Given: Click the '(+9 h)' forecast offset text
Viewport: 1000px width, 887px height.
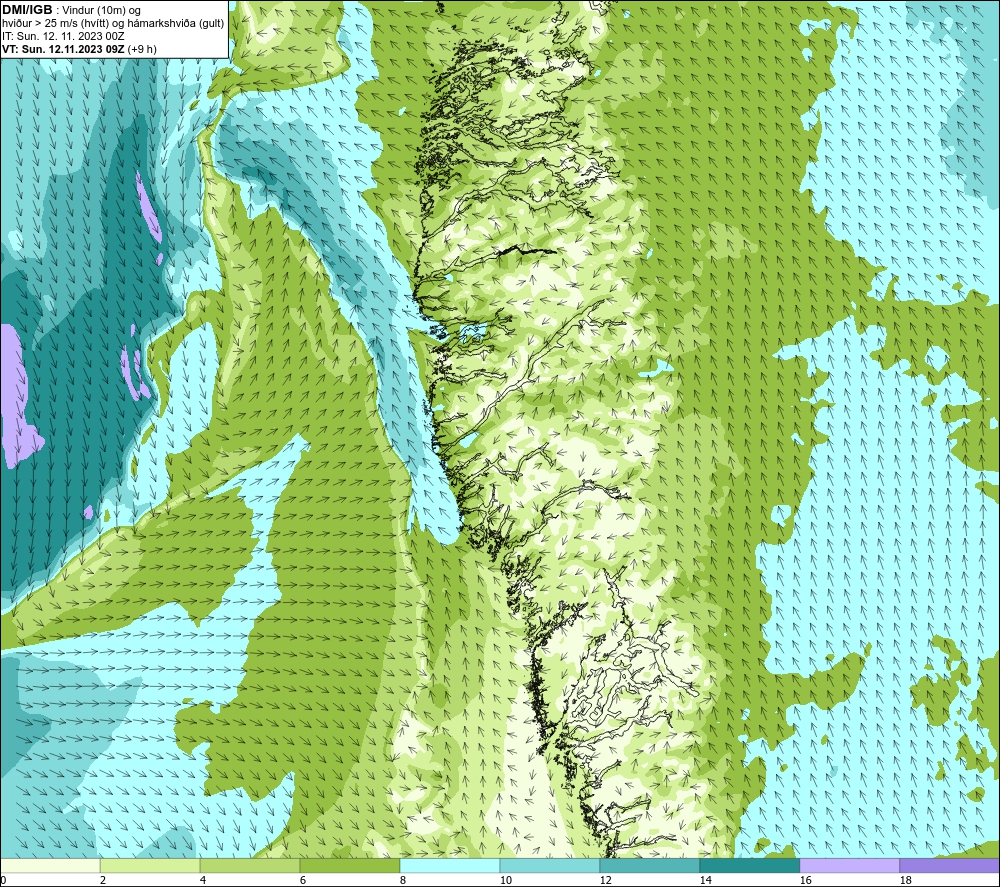Looking at the screenshot, I should [x=142, y=49].
